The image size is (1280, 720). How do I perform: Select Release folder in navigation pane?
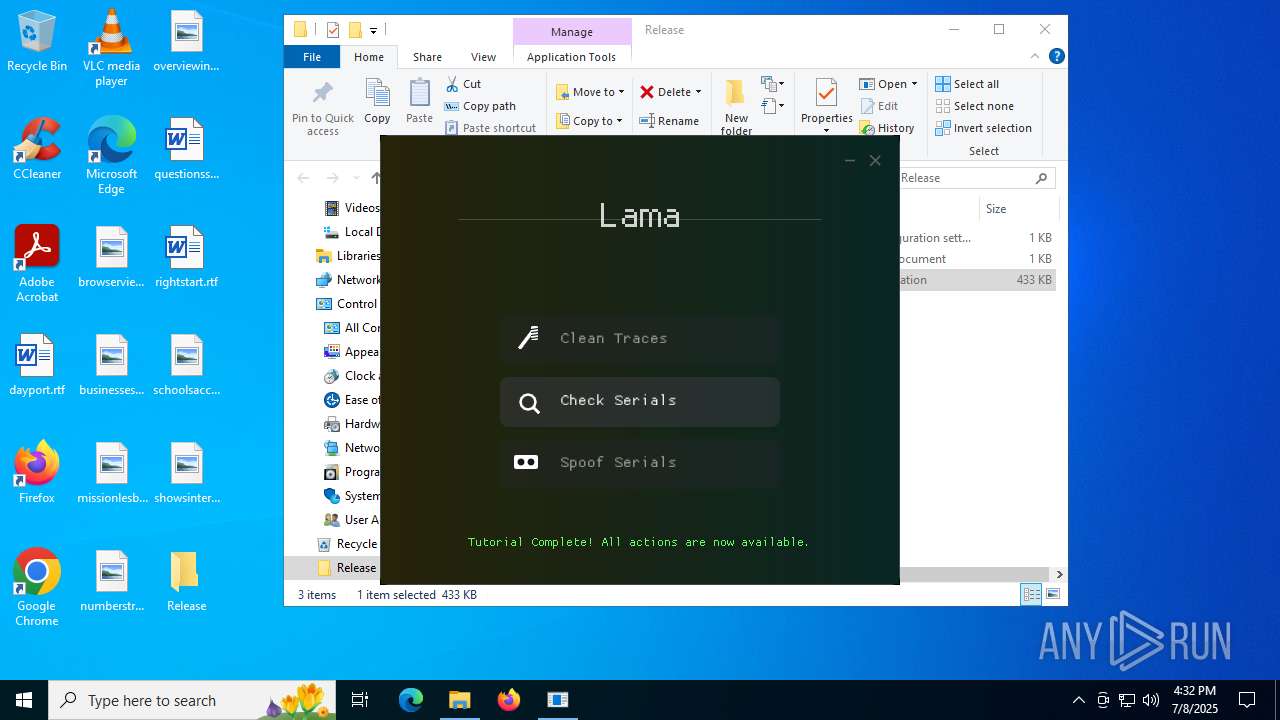[346, 568]
